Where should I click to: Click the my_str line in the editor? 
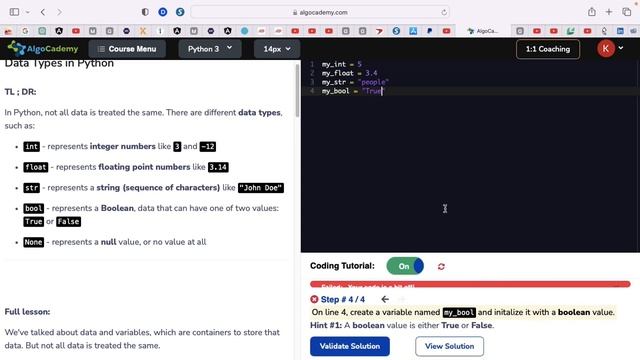[355, 82]
